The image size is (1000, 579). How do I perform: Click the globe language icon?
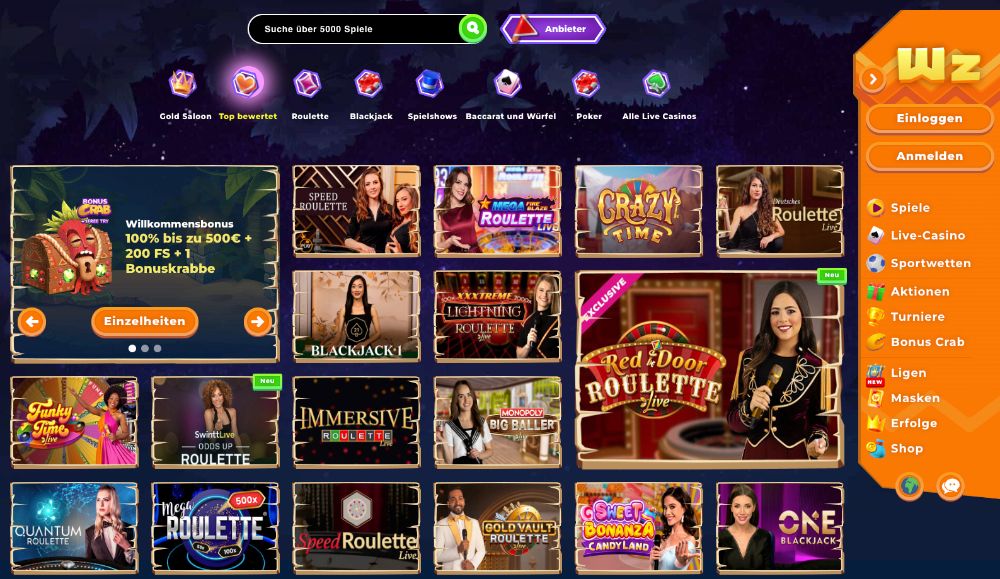(x=910, y=487)
